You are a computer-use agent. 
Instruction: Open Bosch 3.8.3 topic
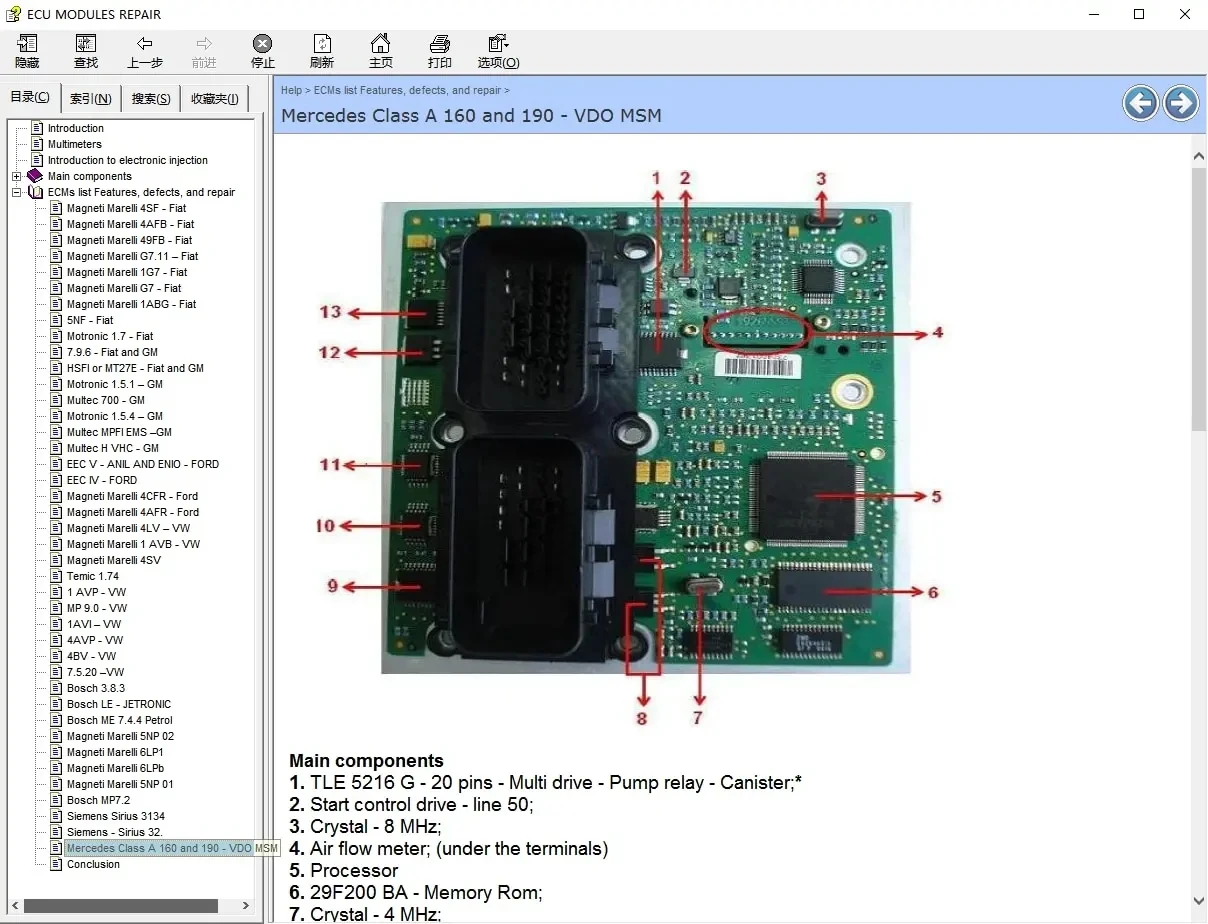pos(96,688)
